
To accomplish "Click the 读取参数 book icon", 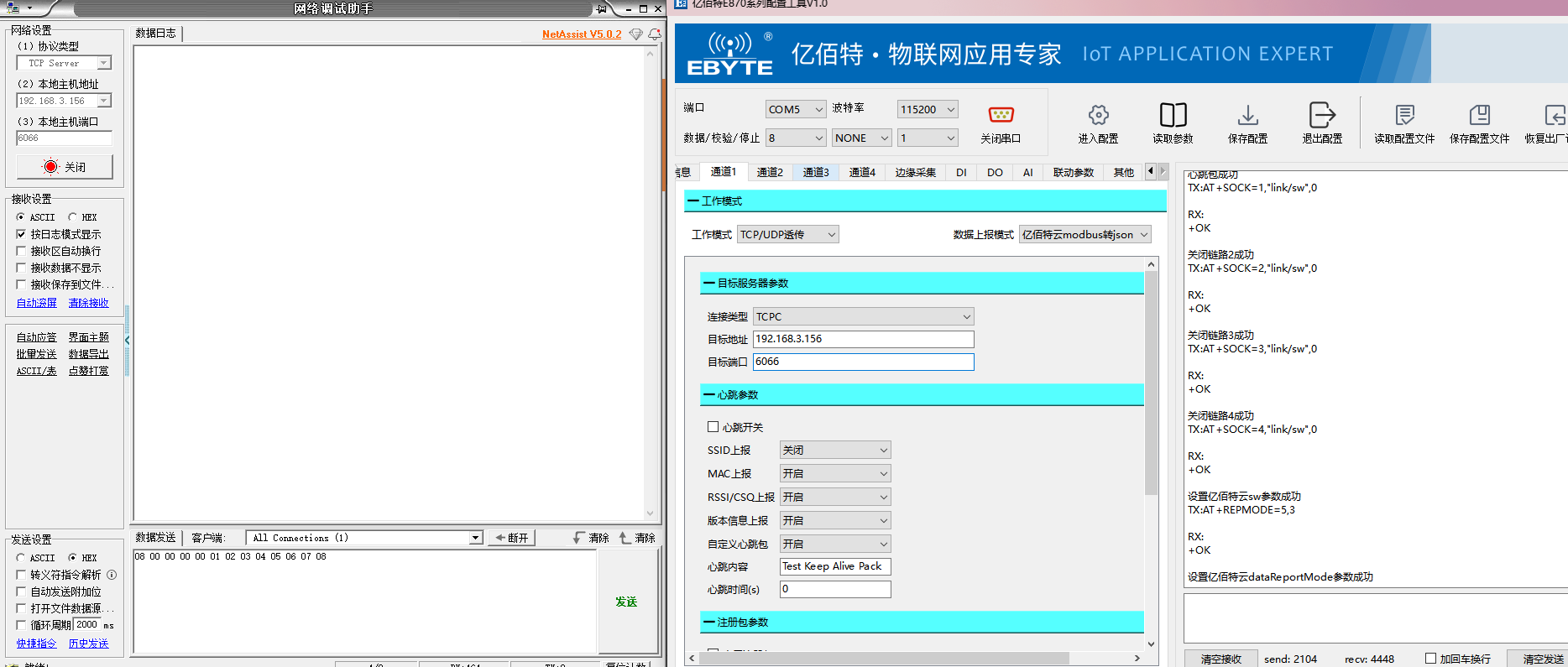I will [x=1173, y=115].
